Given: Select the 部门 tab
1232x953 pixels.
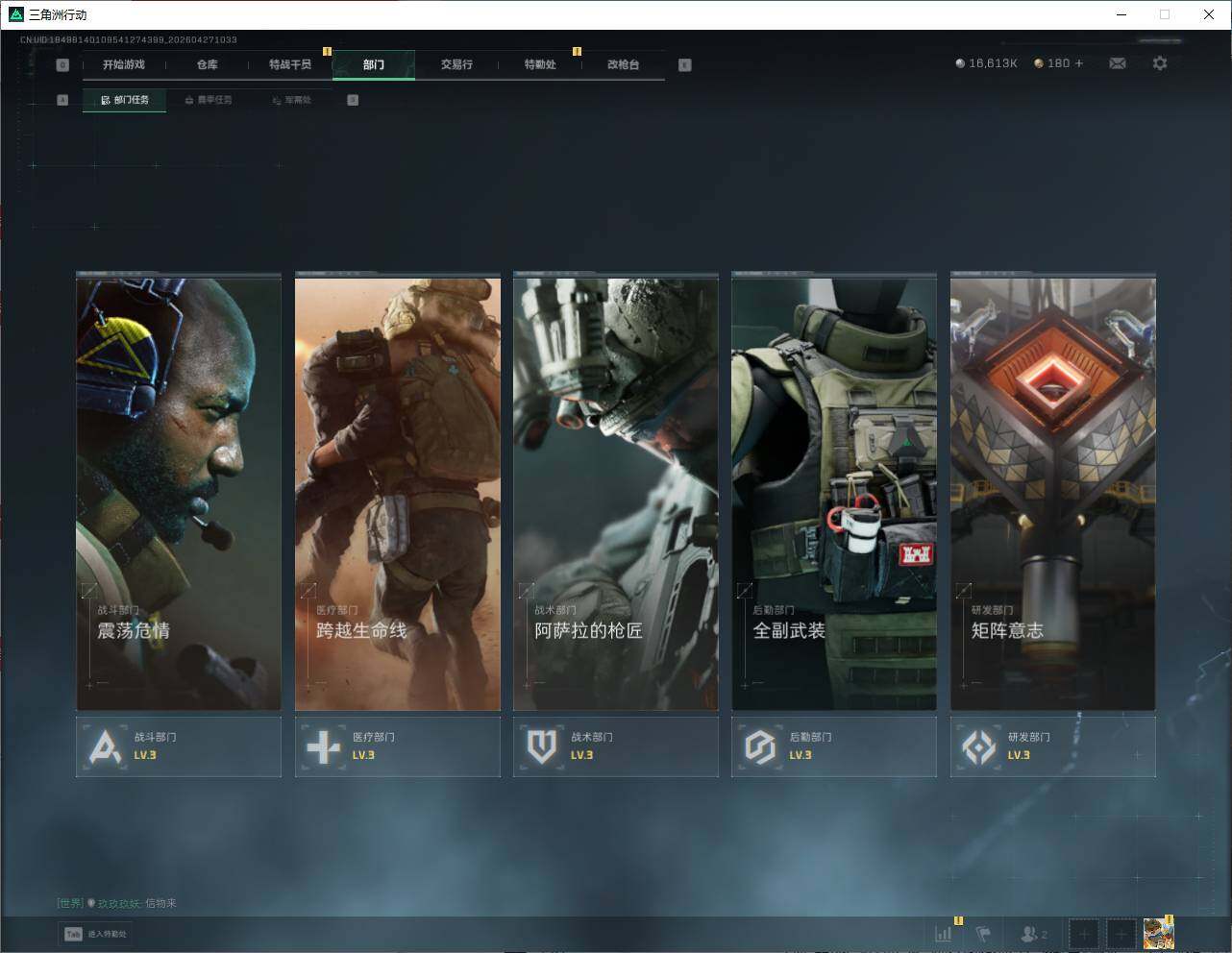Looking at the screenshot, I should click(374, 64).
